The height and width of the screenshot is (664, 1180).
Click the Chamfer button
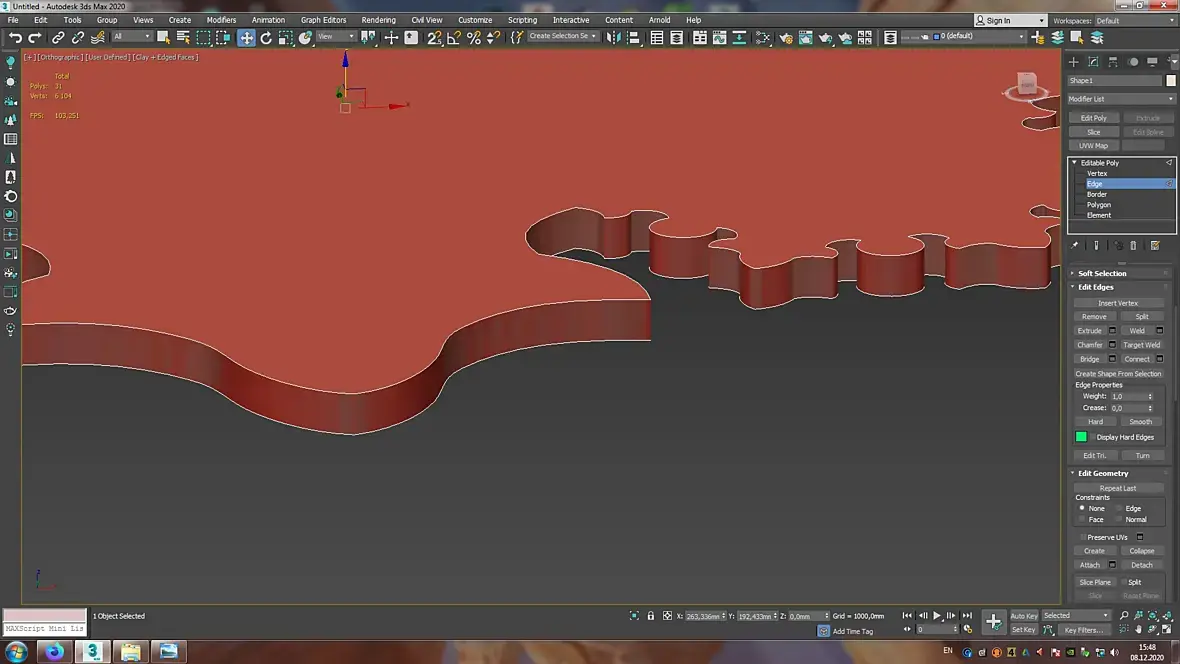1089,345
